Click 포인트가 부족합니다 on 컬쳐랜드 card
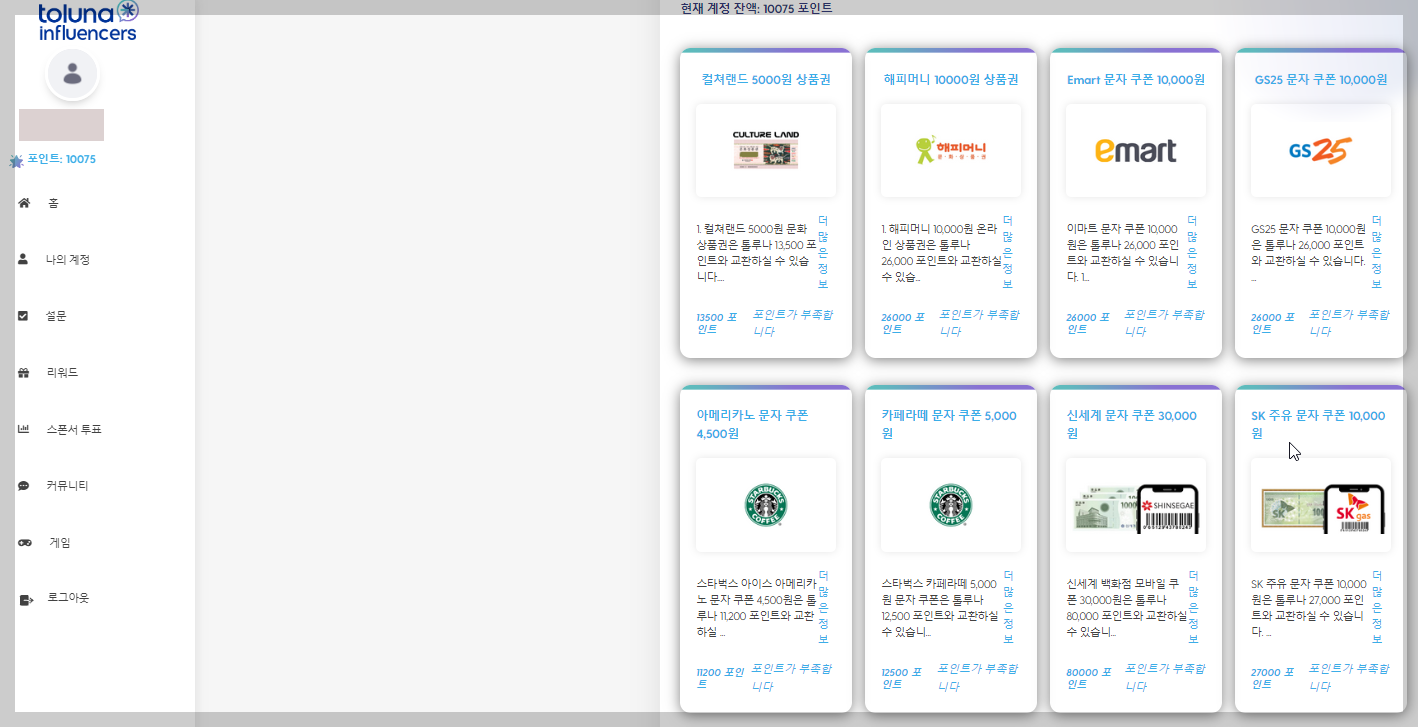This screenshot has width=1418, height=727. tap(793, 323)
